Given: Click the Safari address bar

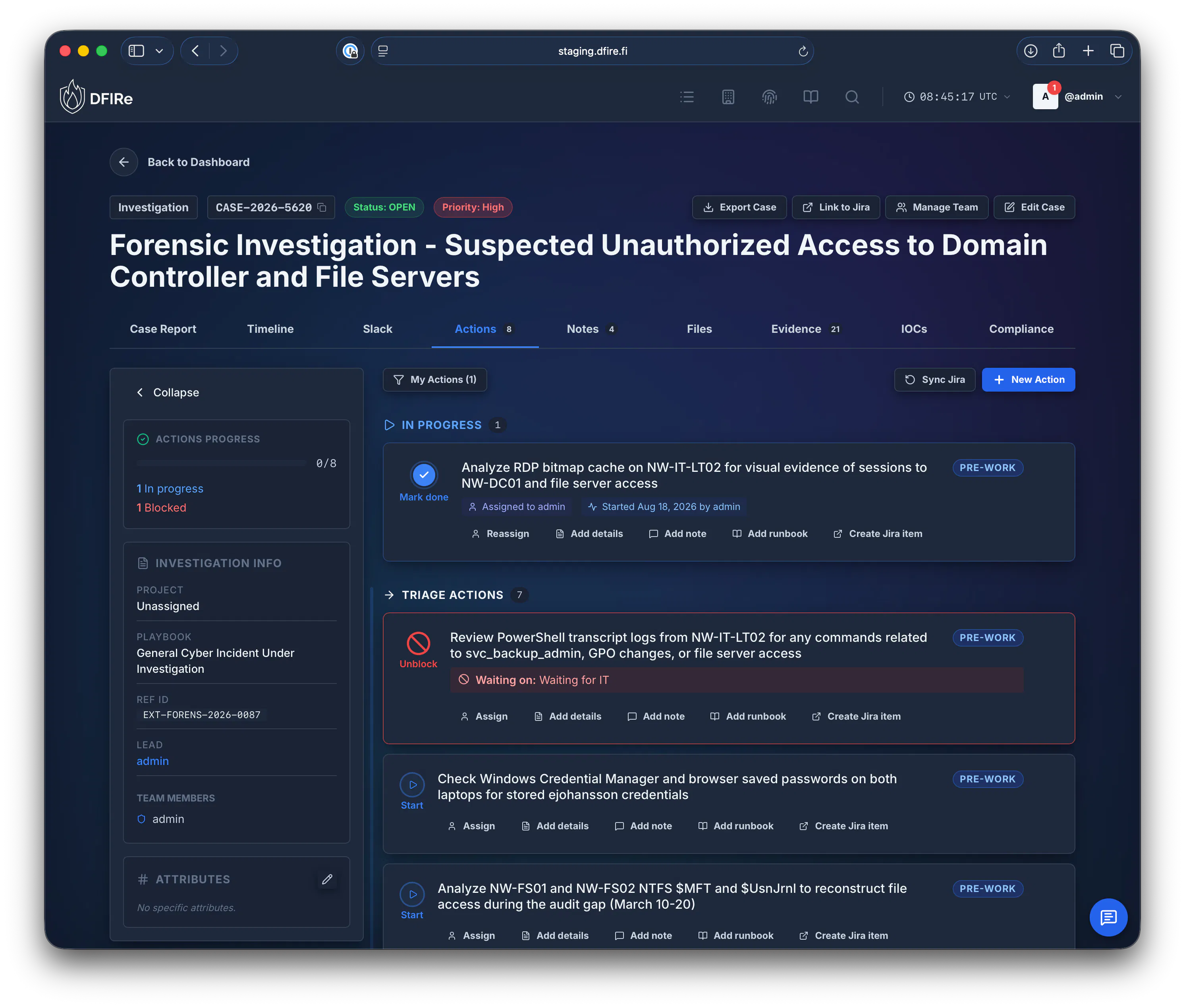Looking at the screenshot, I should click(592, 51).
